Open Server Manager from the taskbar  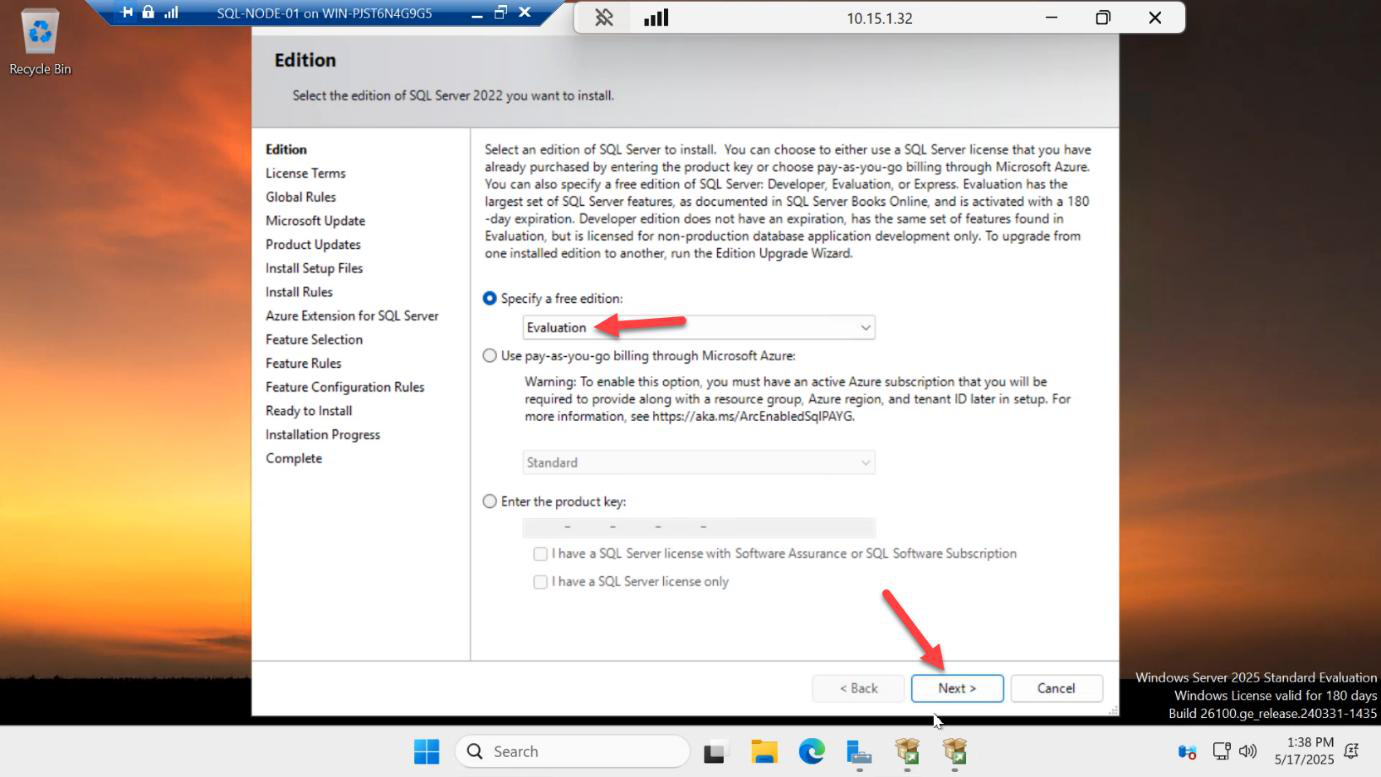[859, 752]
